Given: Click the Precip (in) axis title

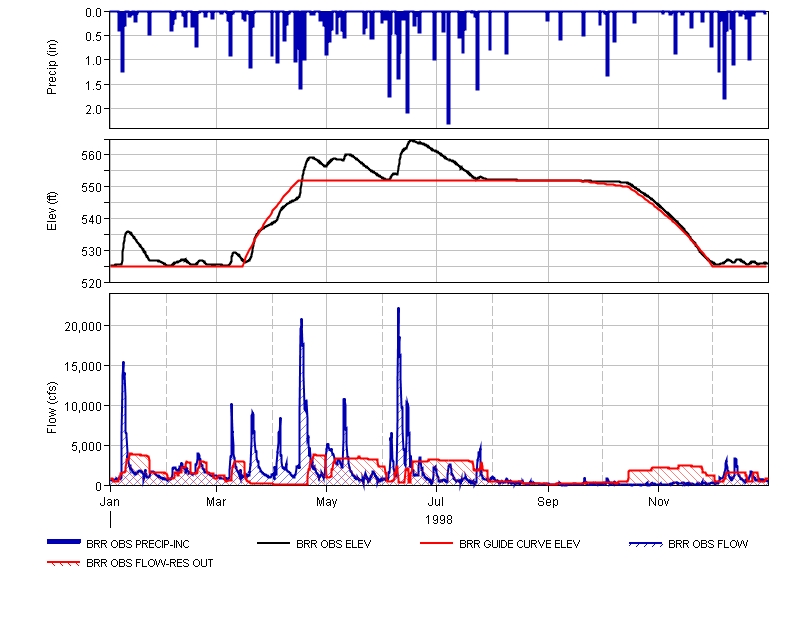Looking at the screenshot, I should (52, 67).
